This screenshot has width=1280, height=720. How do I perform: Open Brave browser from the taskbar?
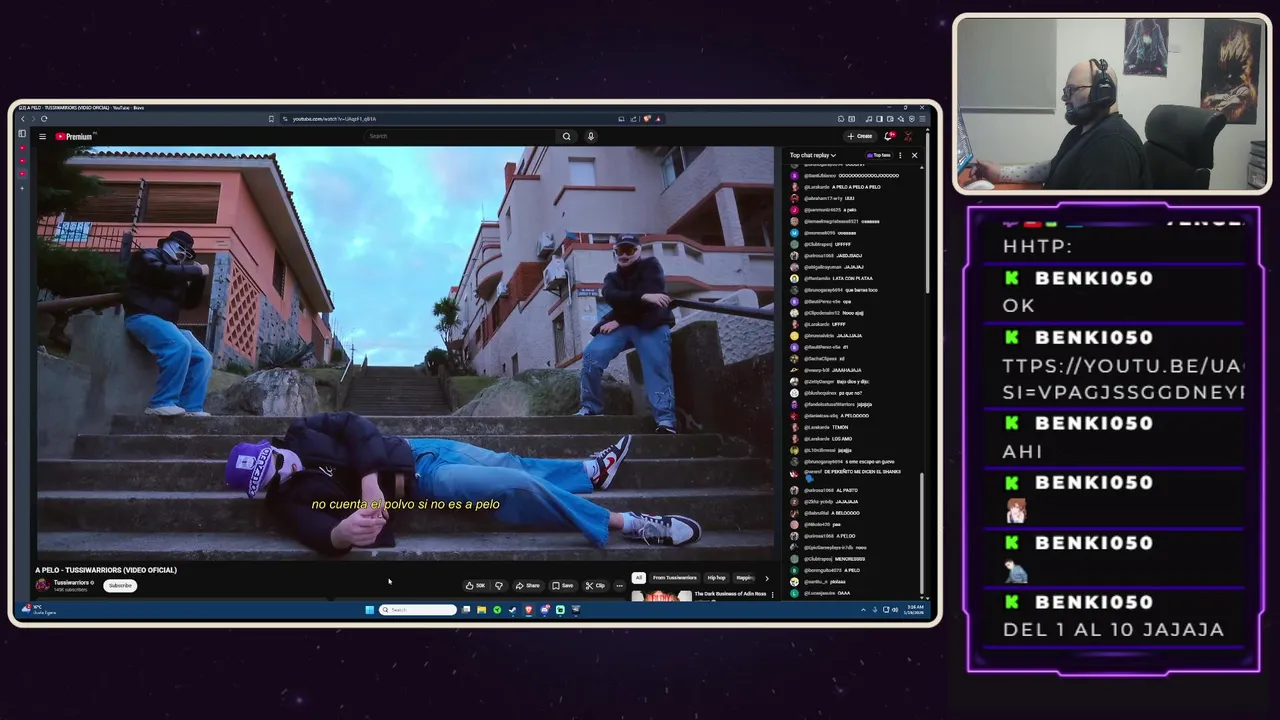click(529, 610)
